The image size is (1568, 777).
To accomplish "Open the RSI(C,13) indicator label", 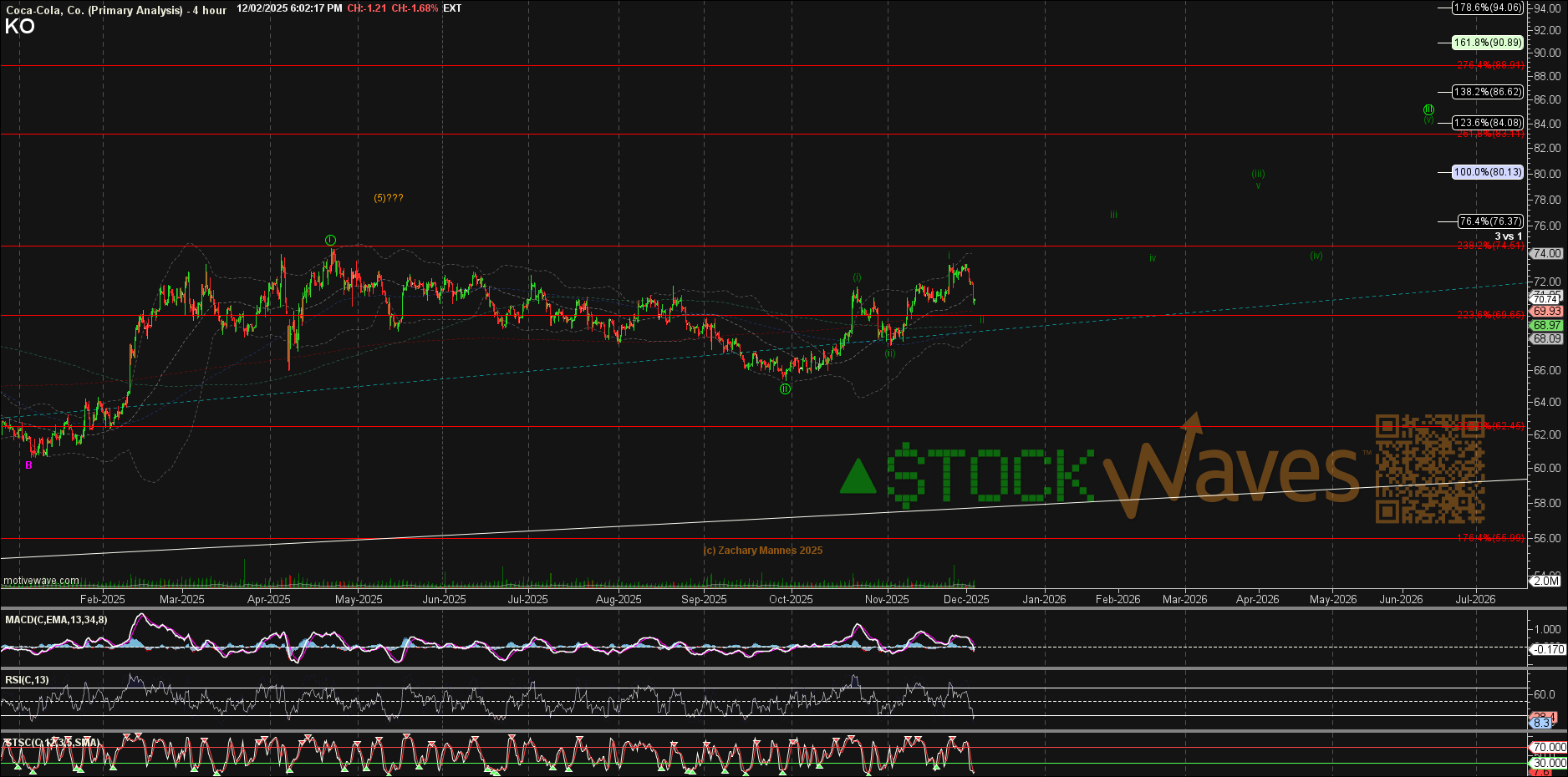I will [x=27, y=680].
